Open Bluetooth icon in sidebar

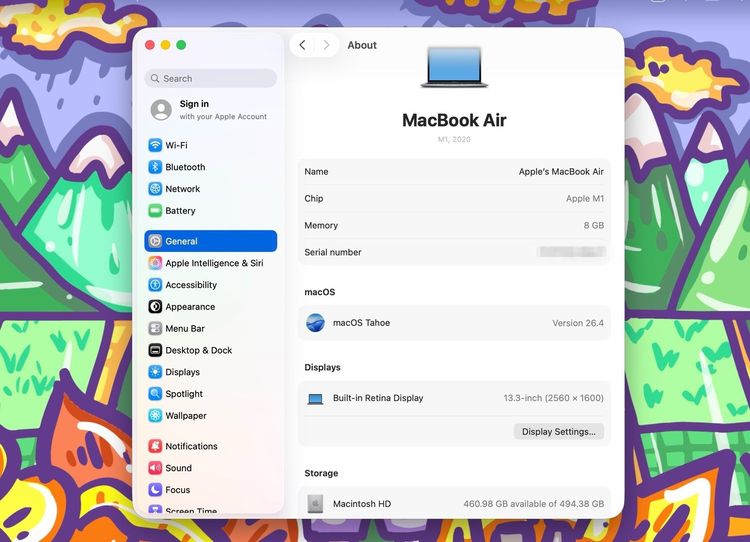tap(155, 167)
